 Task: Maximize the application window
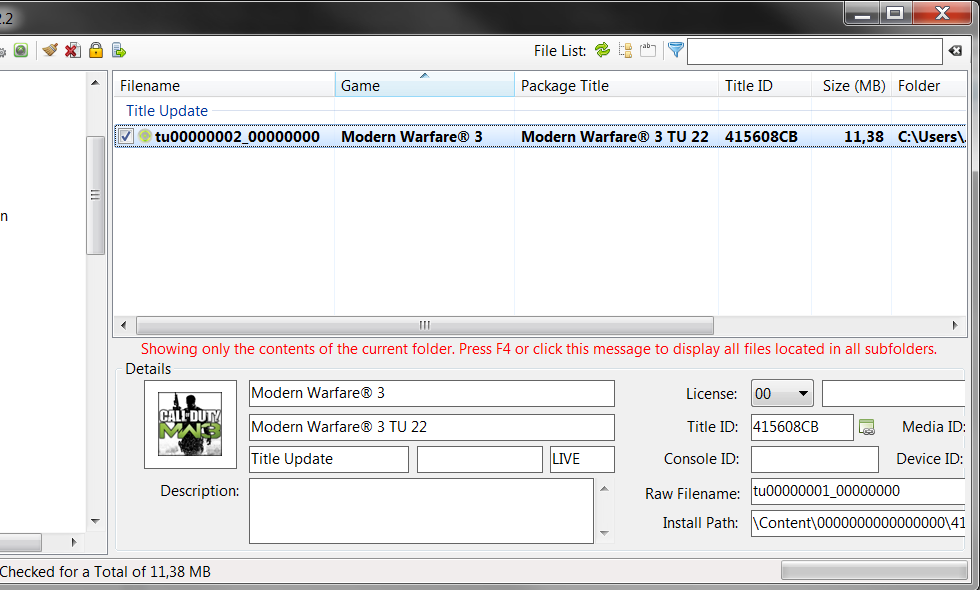point(896,12)
